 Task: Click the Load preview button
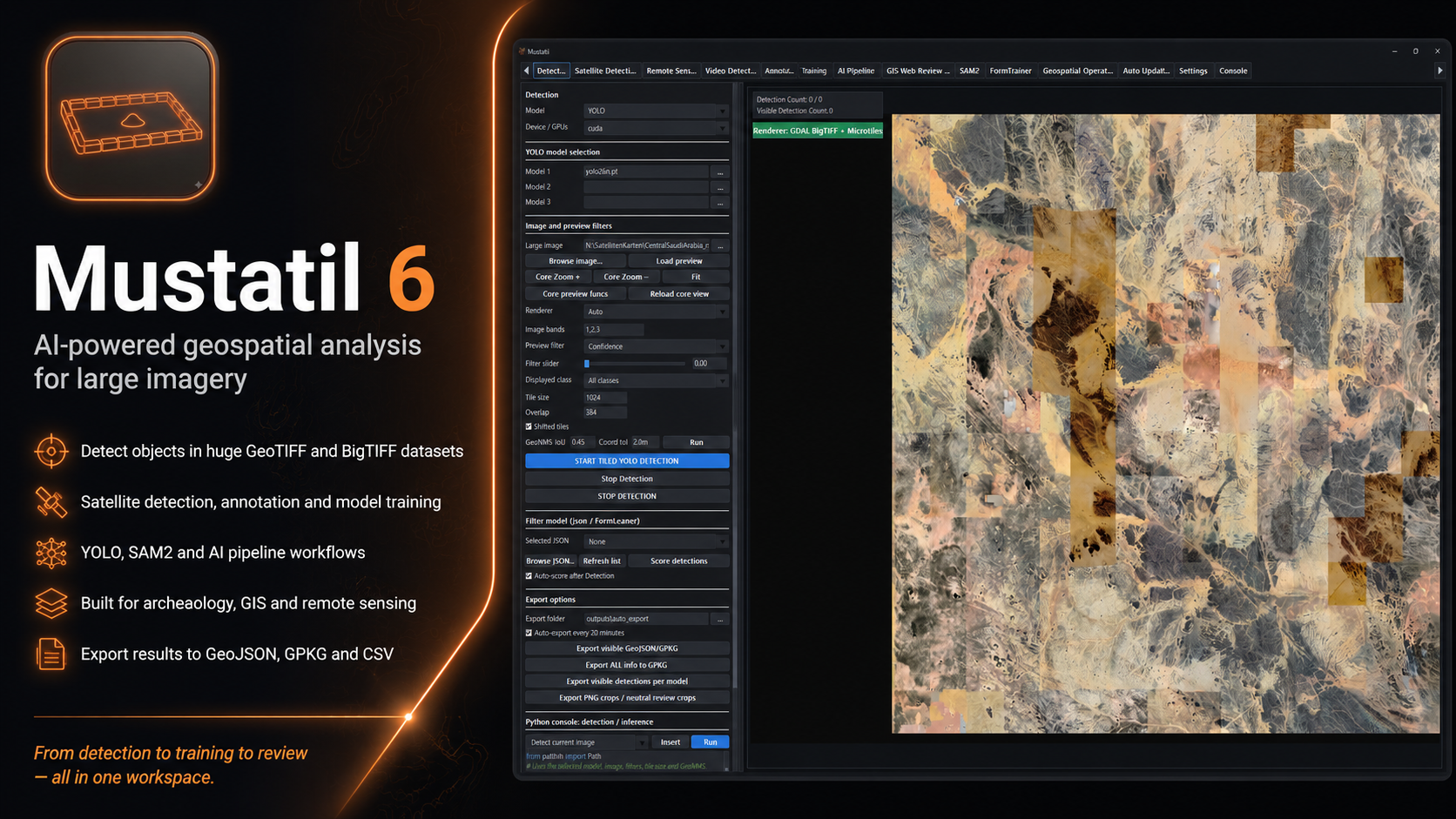click(679, 261)
